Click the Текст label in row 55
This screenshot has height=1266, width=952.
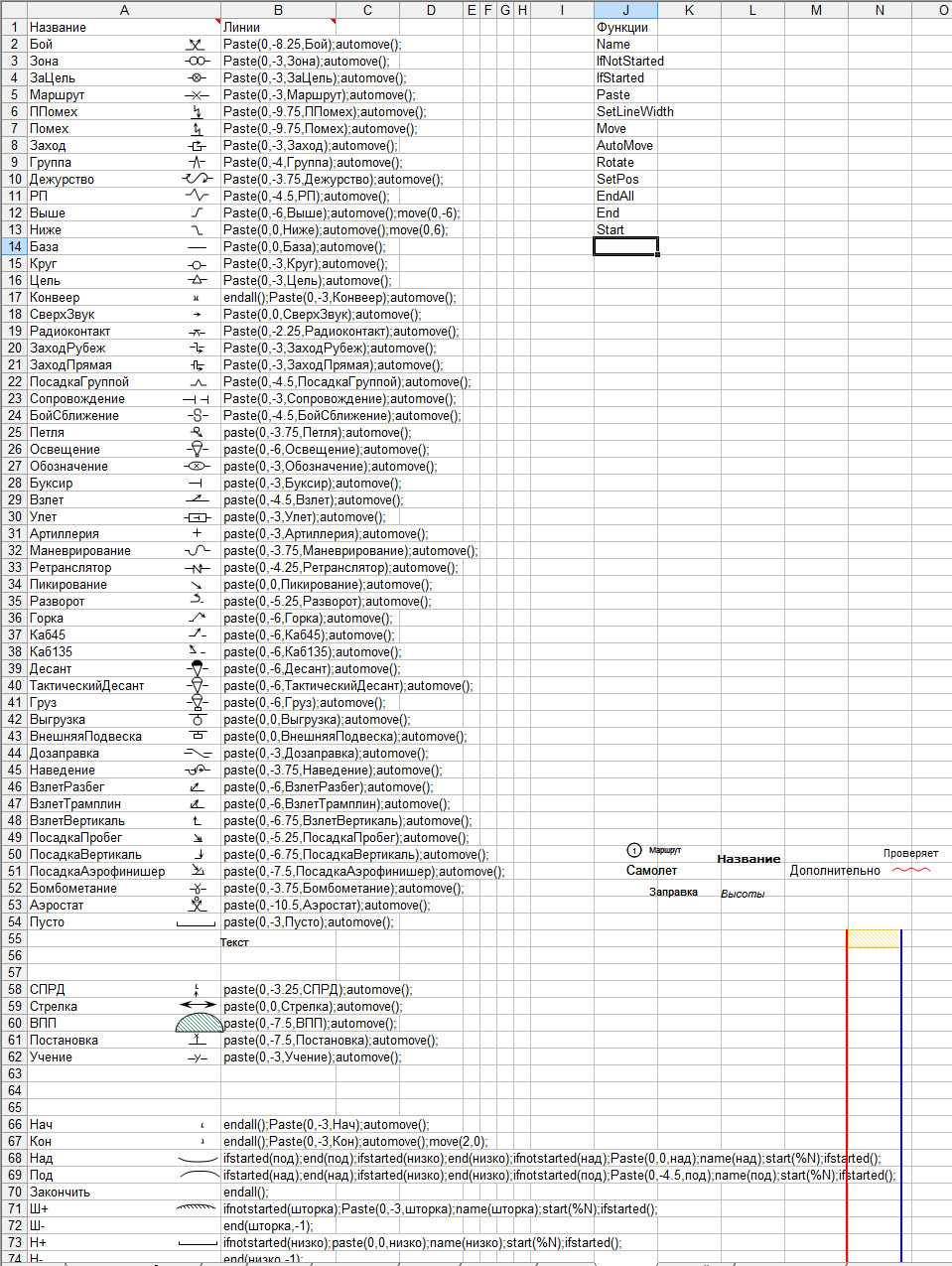[x=234, y=942]
